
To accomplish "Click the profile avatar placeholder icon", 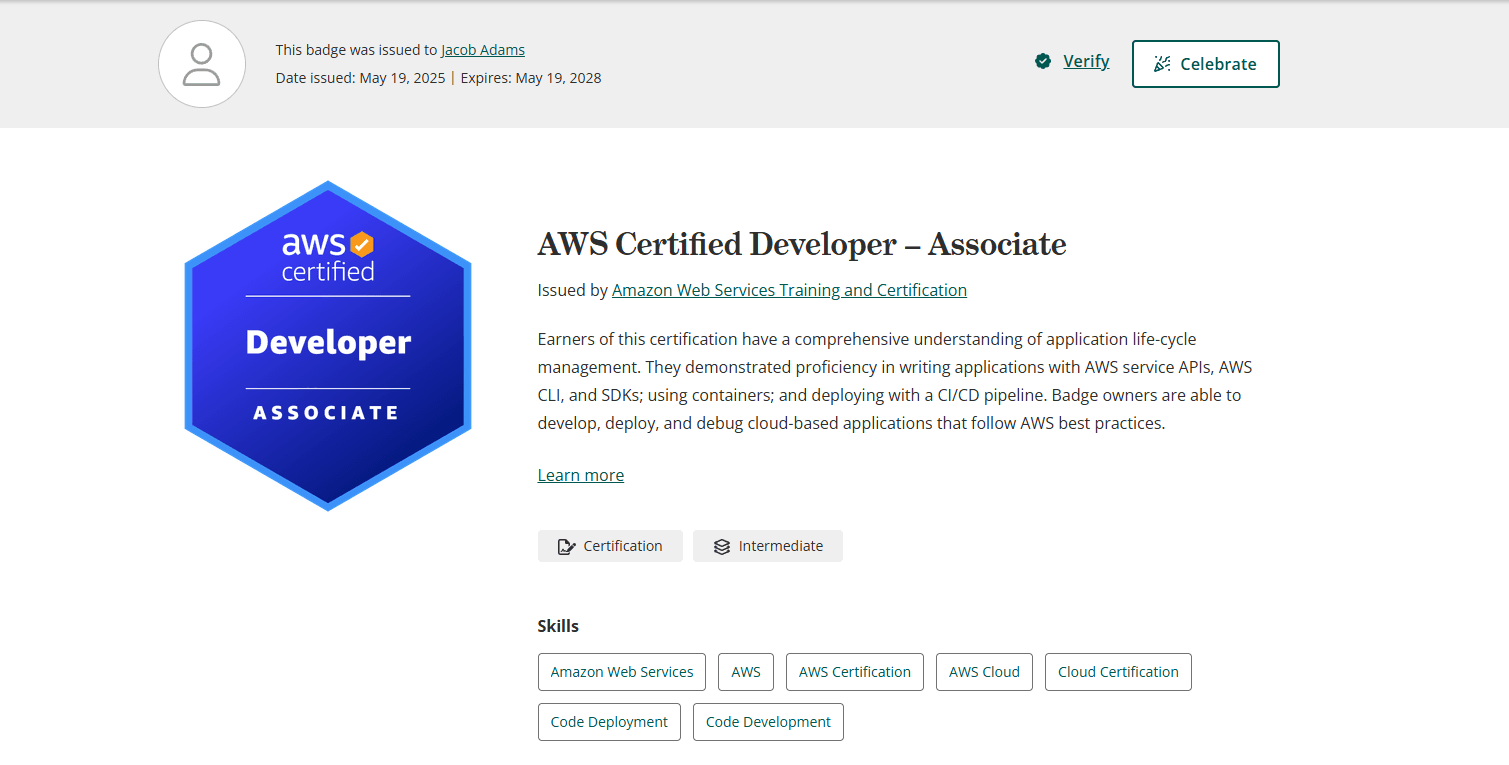I will pyautogui.click(x=202, y=64).
